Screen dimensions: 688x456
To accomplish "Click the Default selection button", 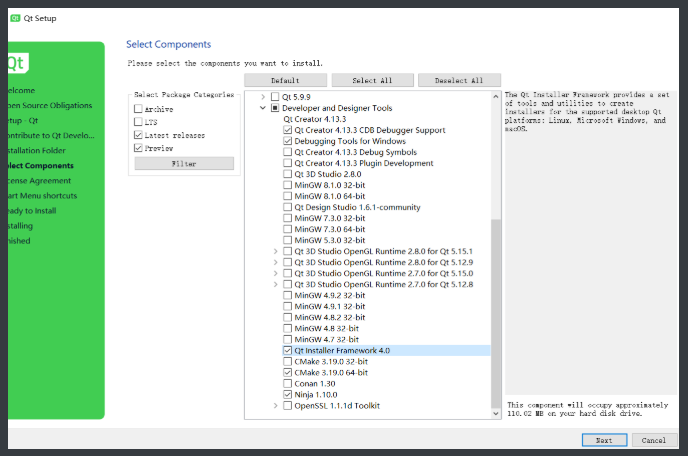I will (x=285, y=80).
